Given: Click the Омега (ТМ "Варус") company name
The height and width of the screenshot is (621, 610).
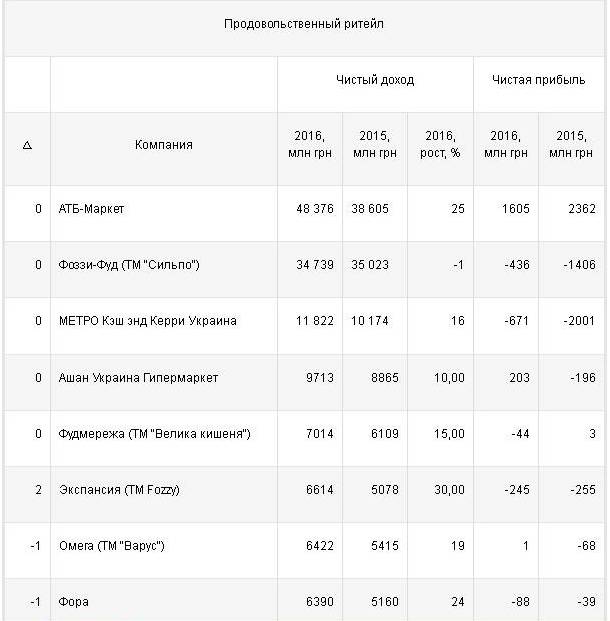Looking at the screenshot, I should 111,546.
